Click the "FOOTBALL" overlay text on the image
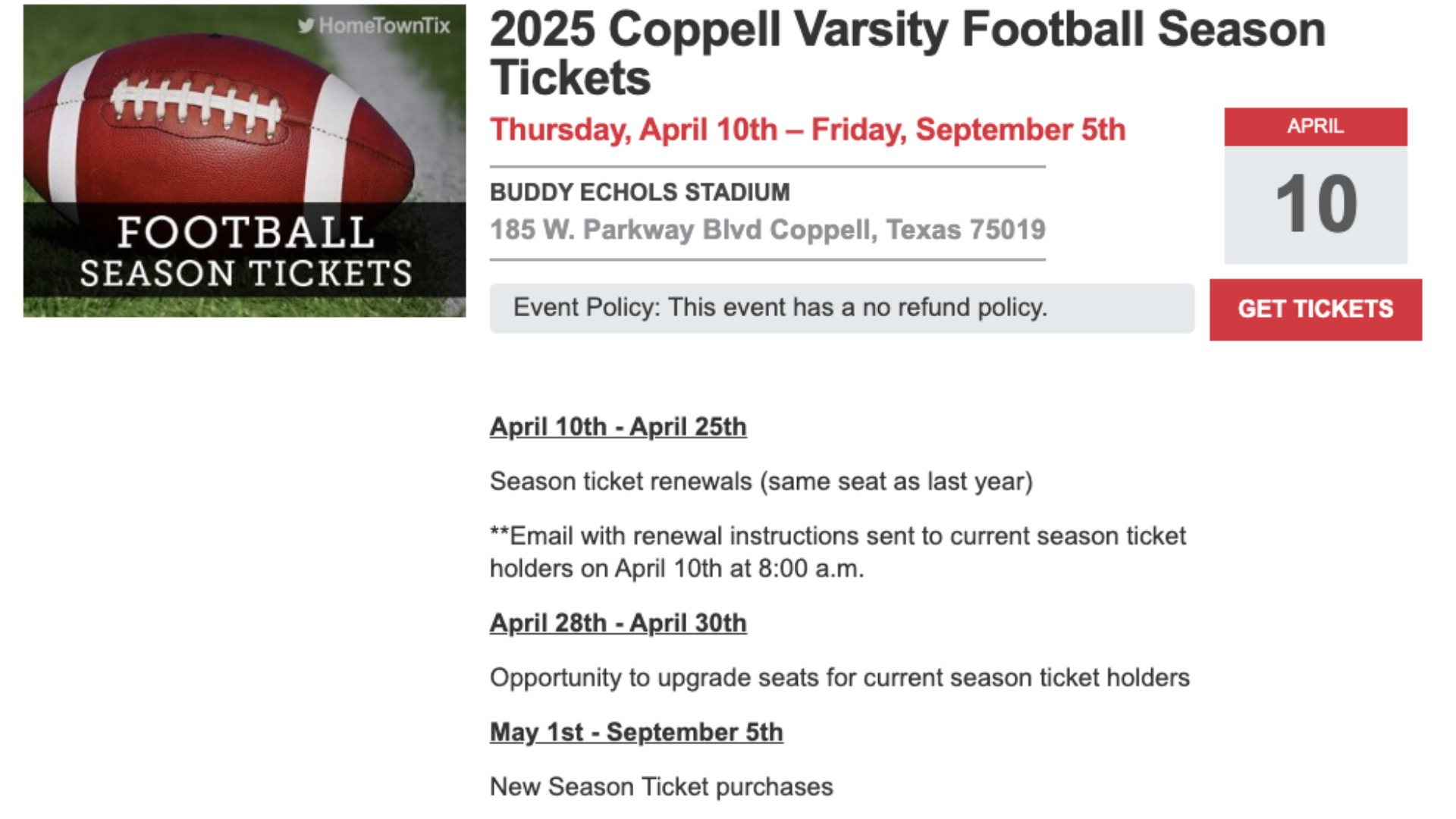This screenshot has height=819, width=1456. point(246,232)
